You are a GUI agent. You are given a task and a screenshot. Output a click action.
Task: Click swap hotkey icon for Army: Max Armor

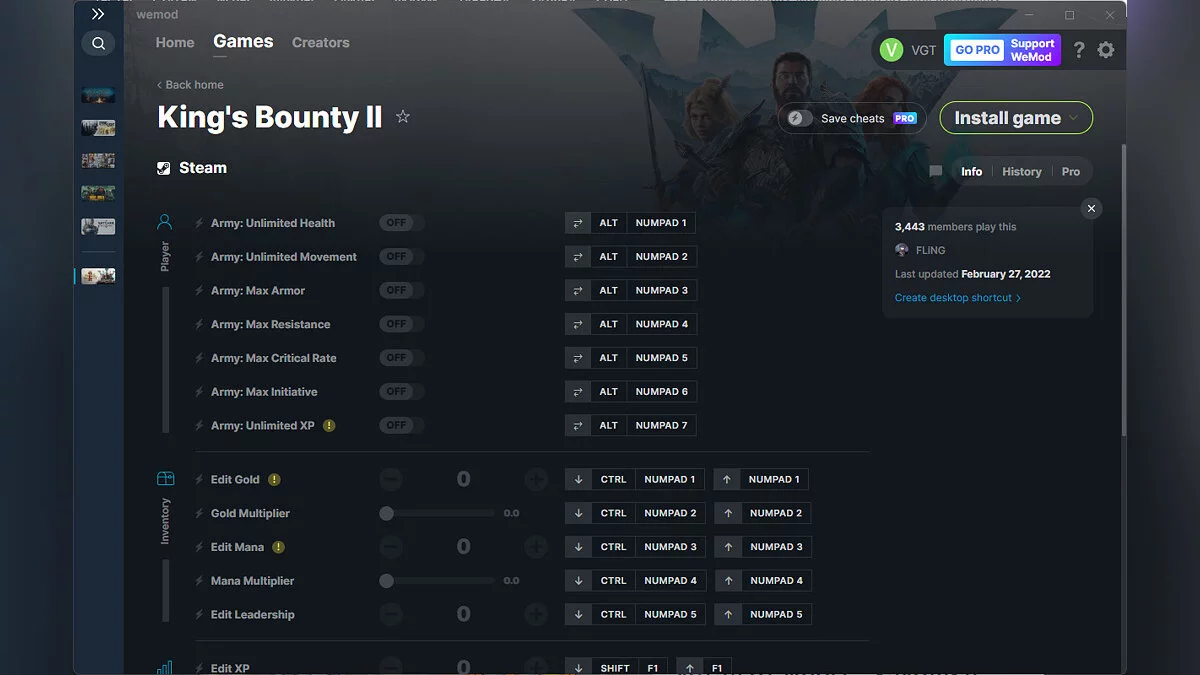coord(578,290)
